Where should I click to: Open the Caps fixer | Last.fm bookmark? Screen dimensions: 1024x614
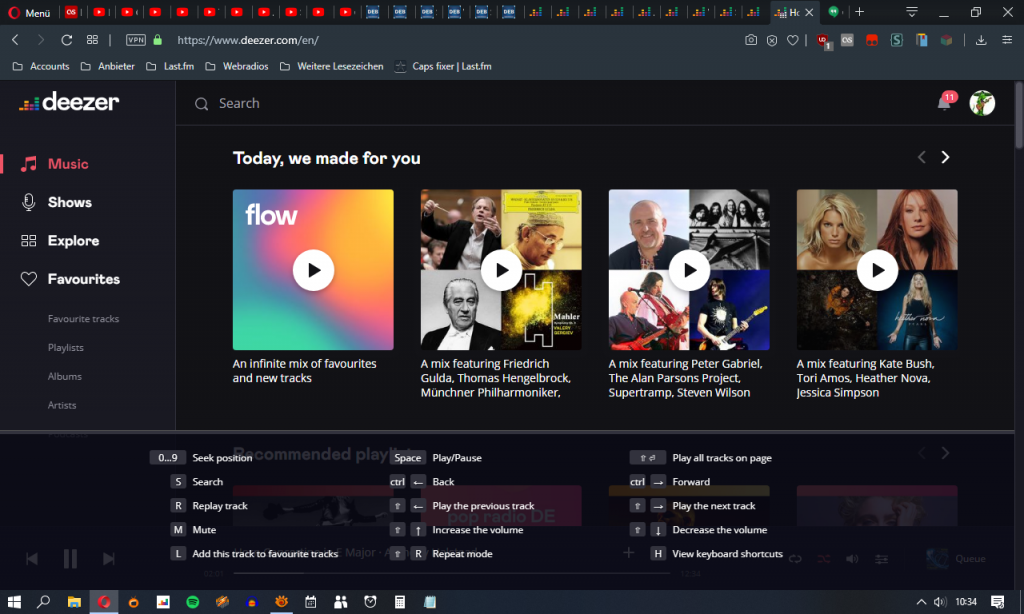tap(443, 66)
